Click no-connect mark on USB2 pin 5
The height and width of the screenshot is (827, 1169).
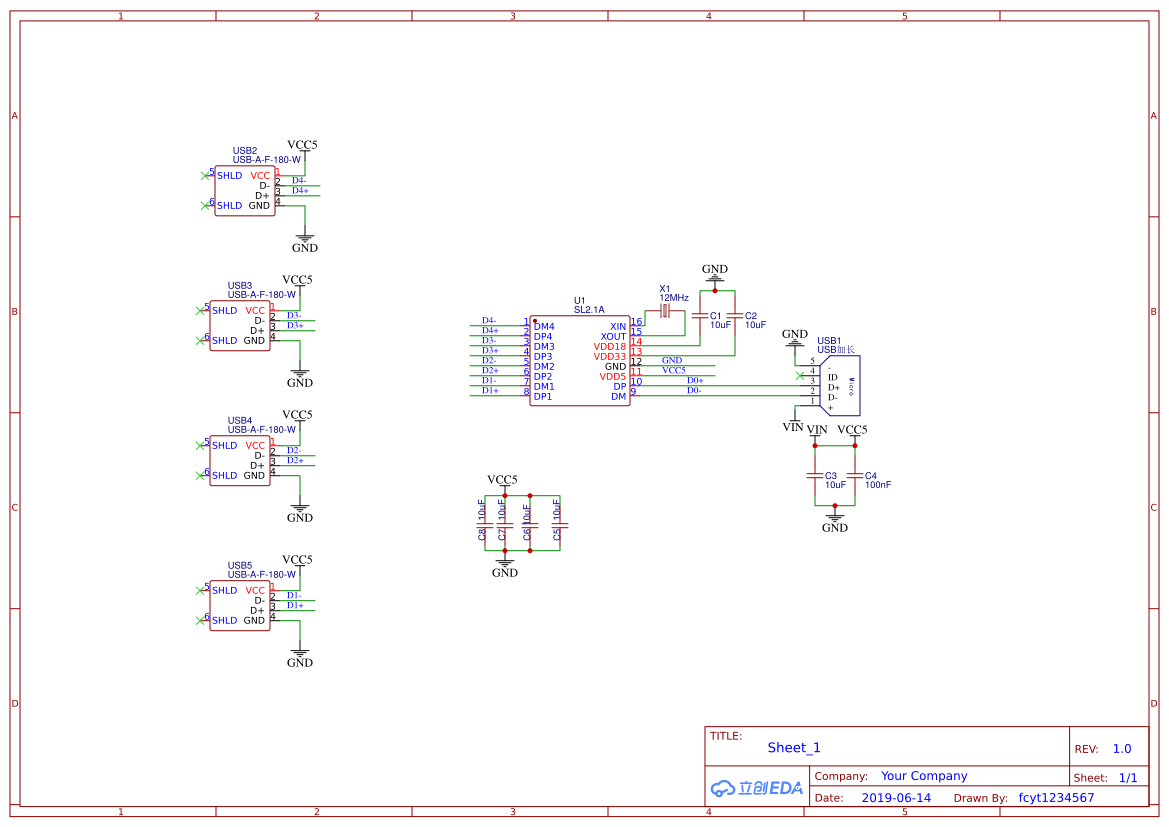click(205, 176)
